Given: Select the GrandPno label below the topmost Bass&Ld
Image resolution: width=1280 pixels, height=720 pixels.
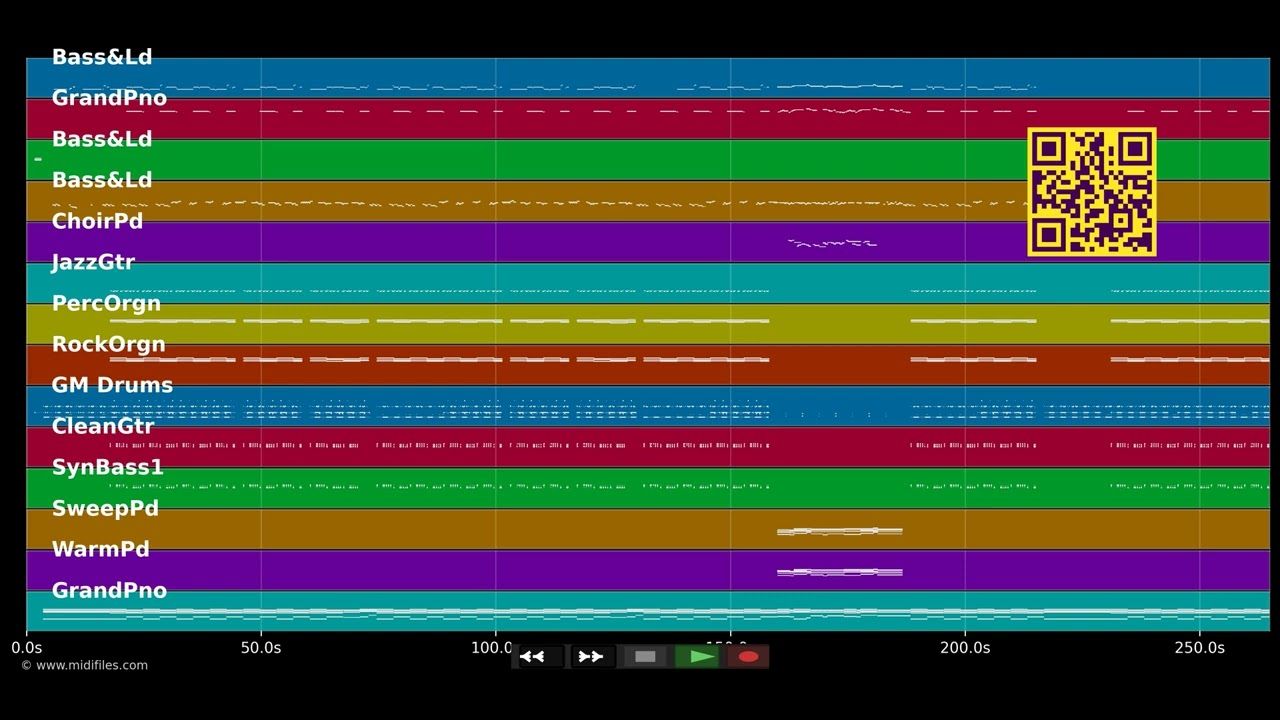Looking at the screenshot, I should pos(109,98).
